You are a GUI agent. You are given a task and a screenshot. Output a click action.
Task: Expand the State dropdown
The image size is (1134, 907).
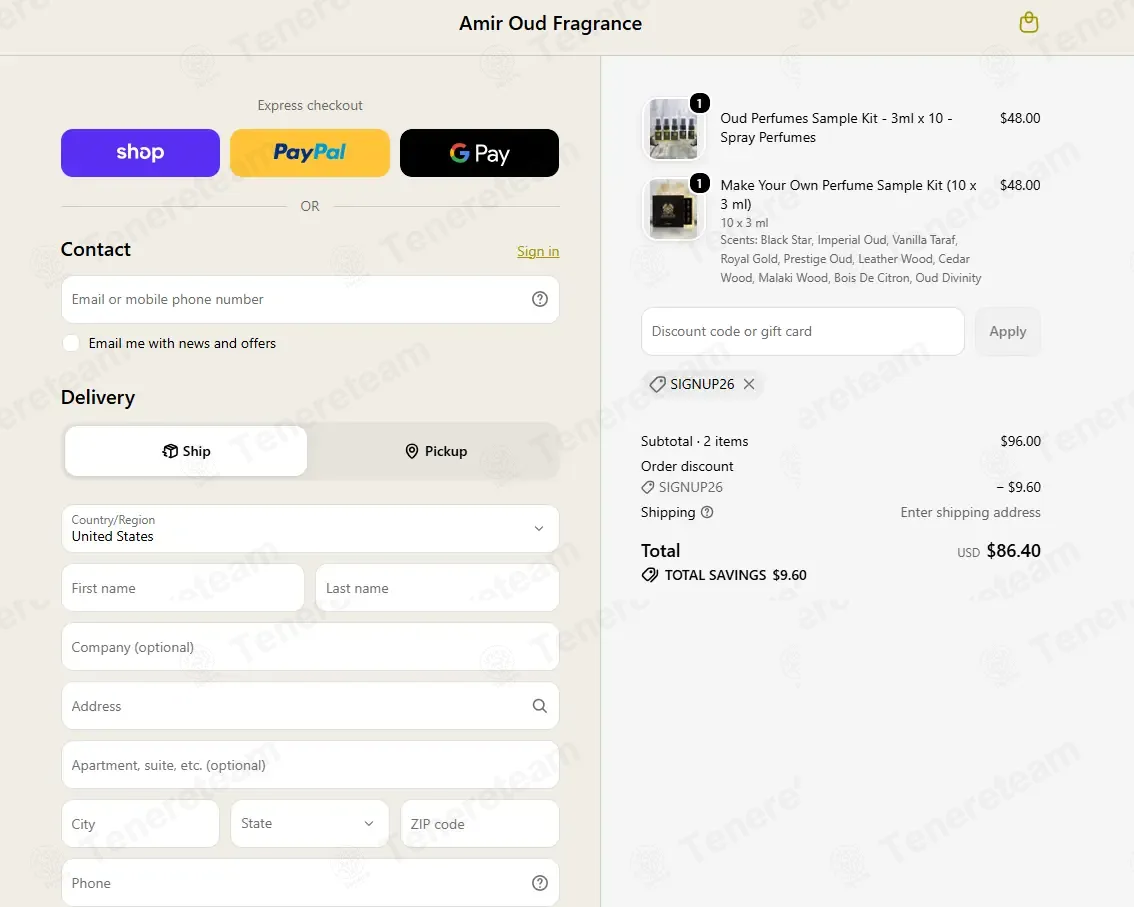coord(310,823)
